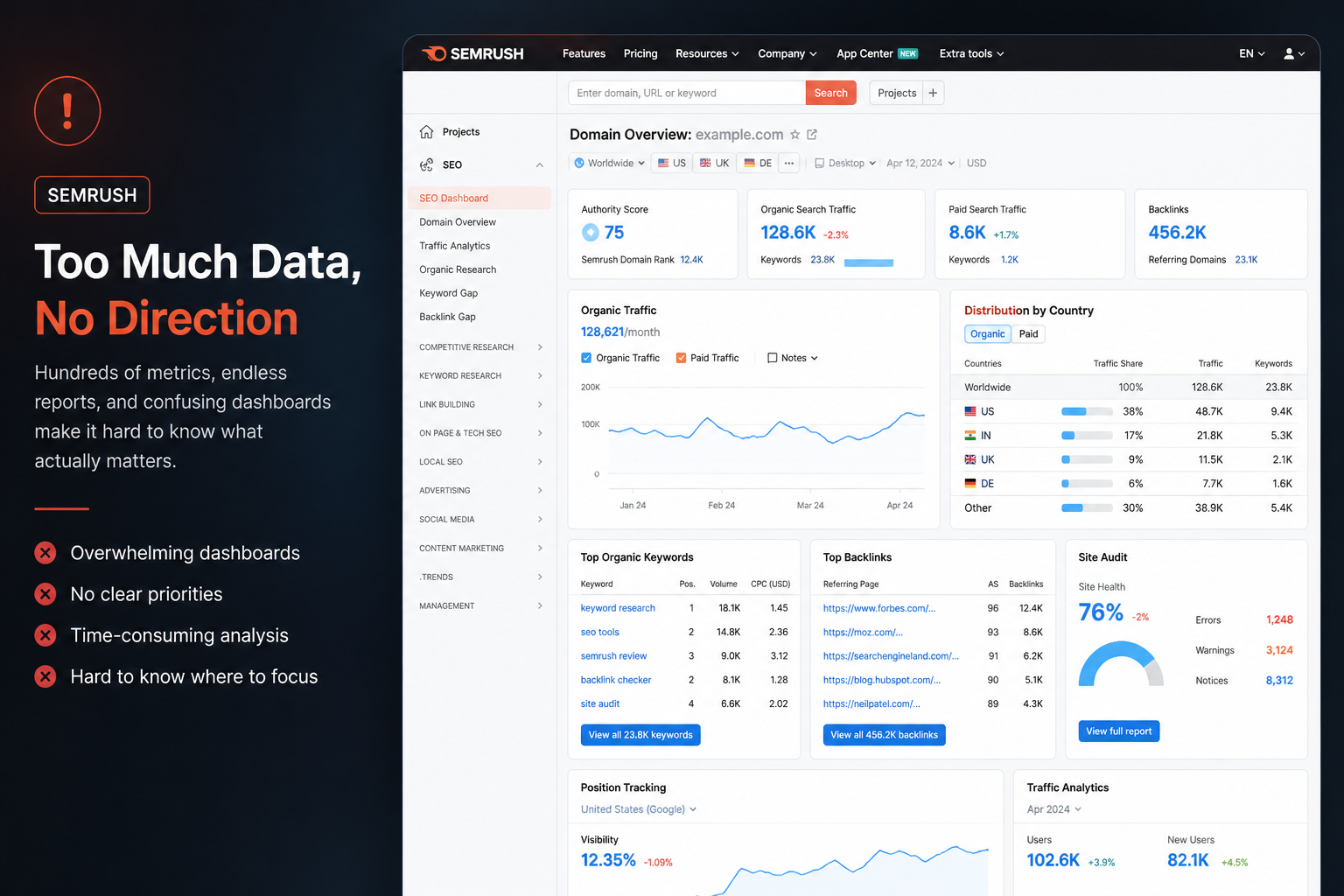Click View full report in Site Audit
The width and height of the screenshot is (1344, 896).
(1119, 731)
